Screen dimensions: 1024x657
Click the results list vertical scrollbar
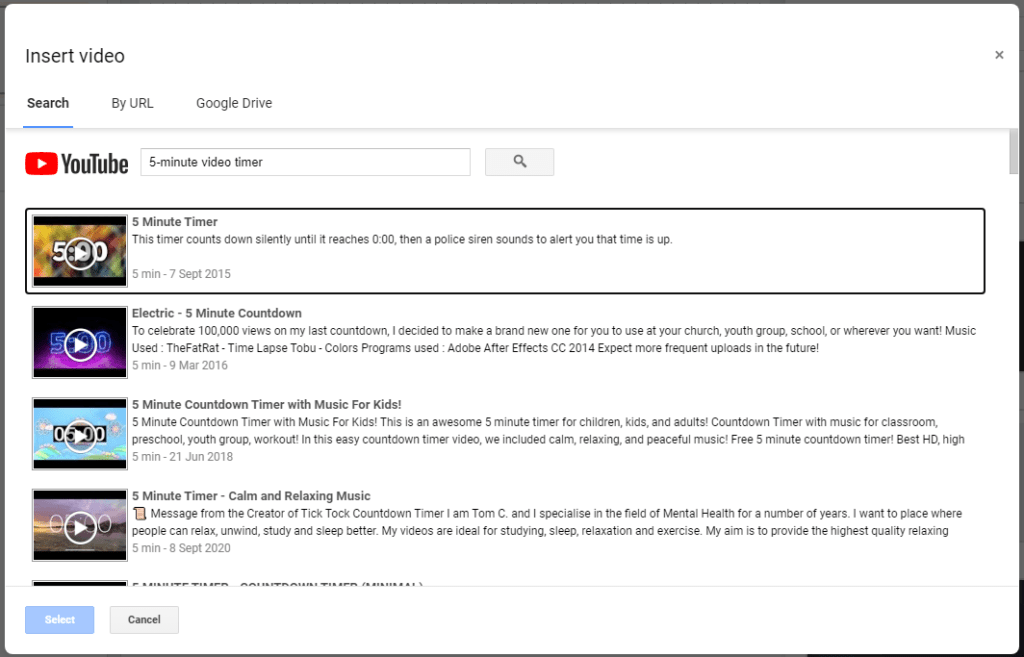click(1013, 152)
